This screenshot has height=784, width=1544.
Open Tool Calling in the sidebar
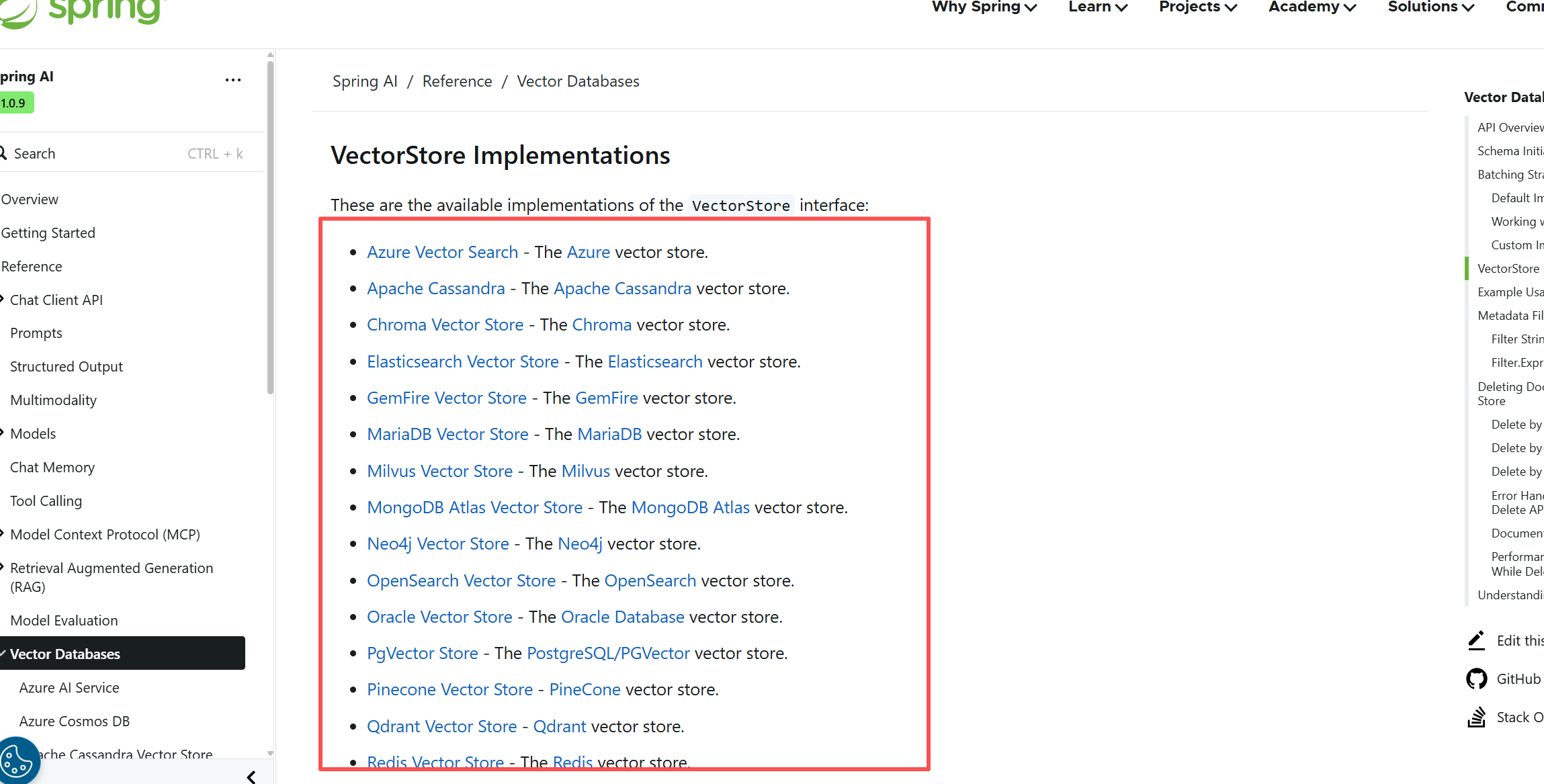pyautogui.click(x=46, y=501)
